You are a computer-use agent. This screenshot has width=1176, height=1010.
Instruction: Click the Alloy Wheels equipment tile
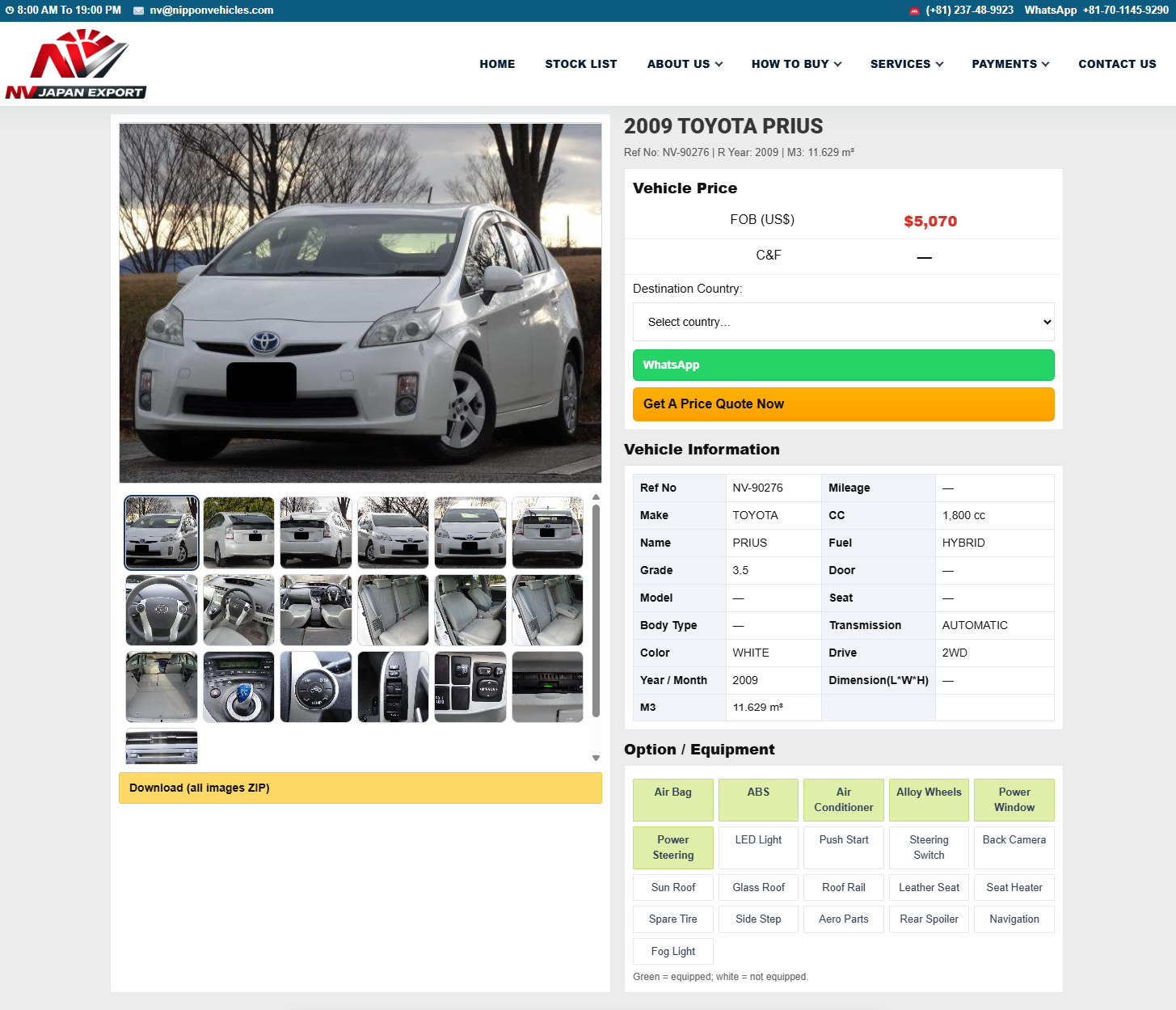click(929, 800)
